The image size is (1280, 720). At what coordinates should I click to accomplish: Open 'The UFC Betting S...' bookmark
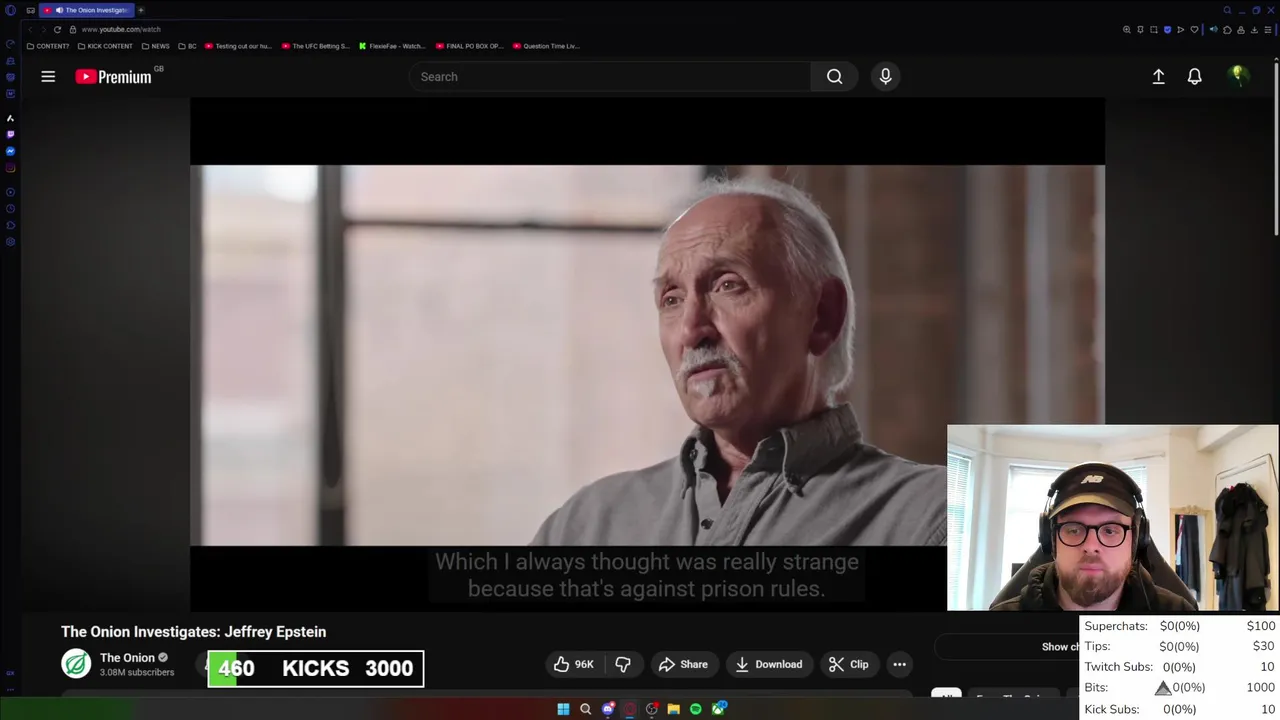(315, 46)
